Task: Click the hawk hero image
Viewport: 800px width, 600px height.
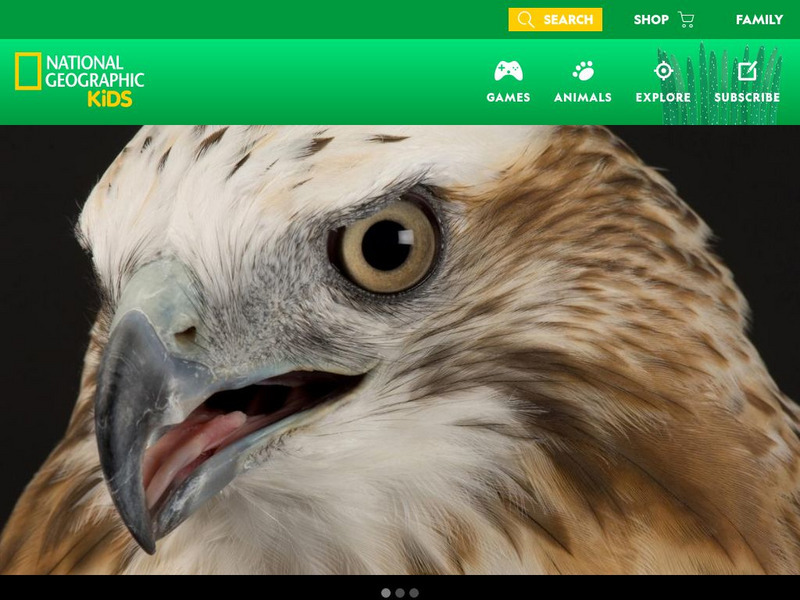Action: 400,350
